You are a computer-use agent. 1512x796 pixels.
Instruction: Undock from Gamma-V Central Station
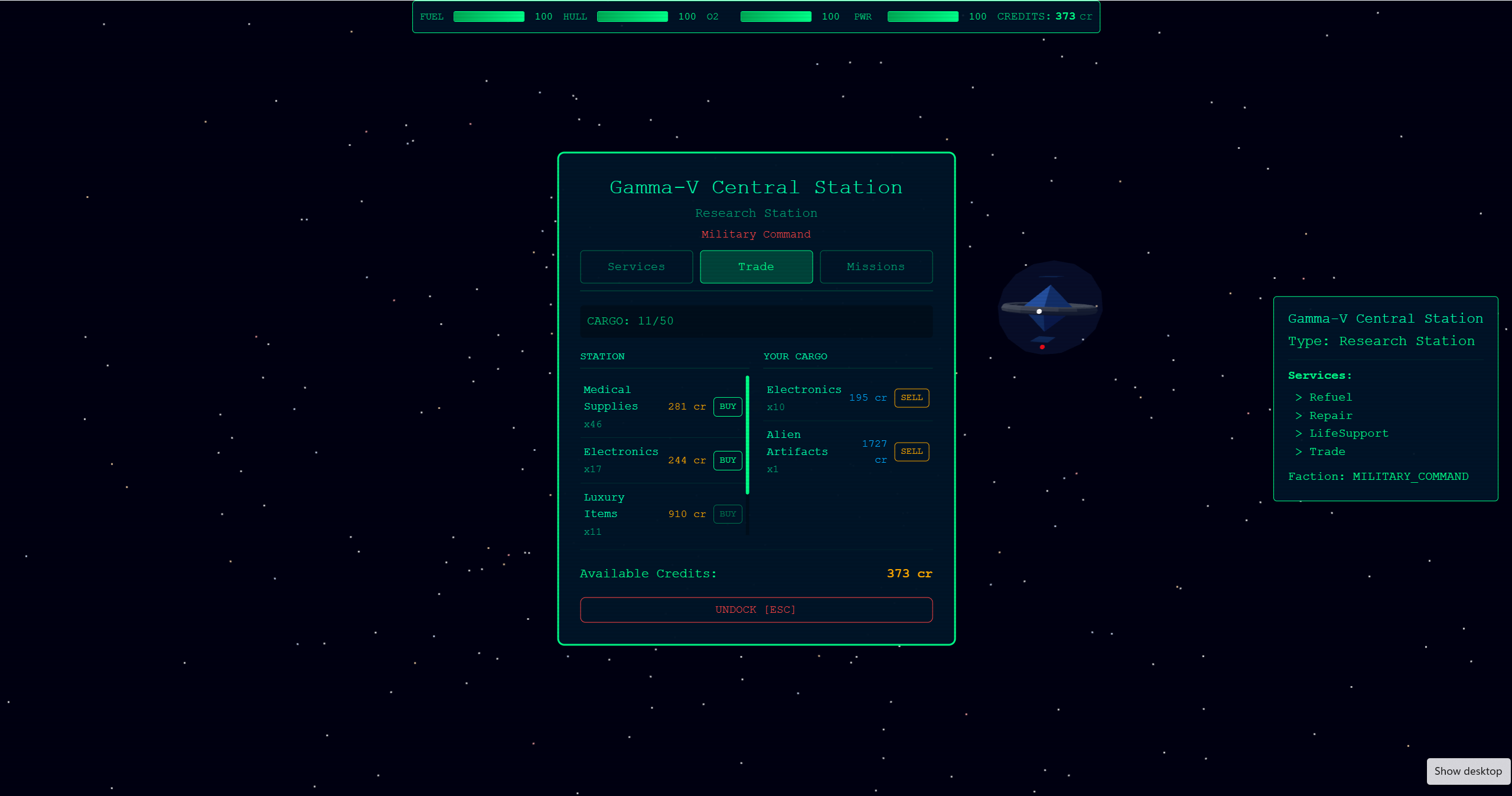point(756,609)
